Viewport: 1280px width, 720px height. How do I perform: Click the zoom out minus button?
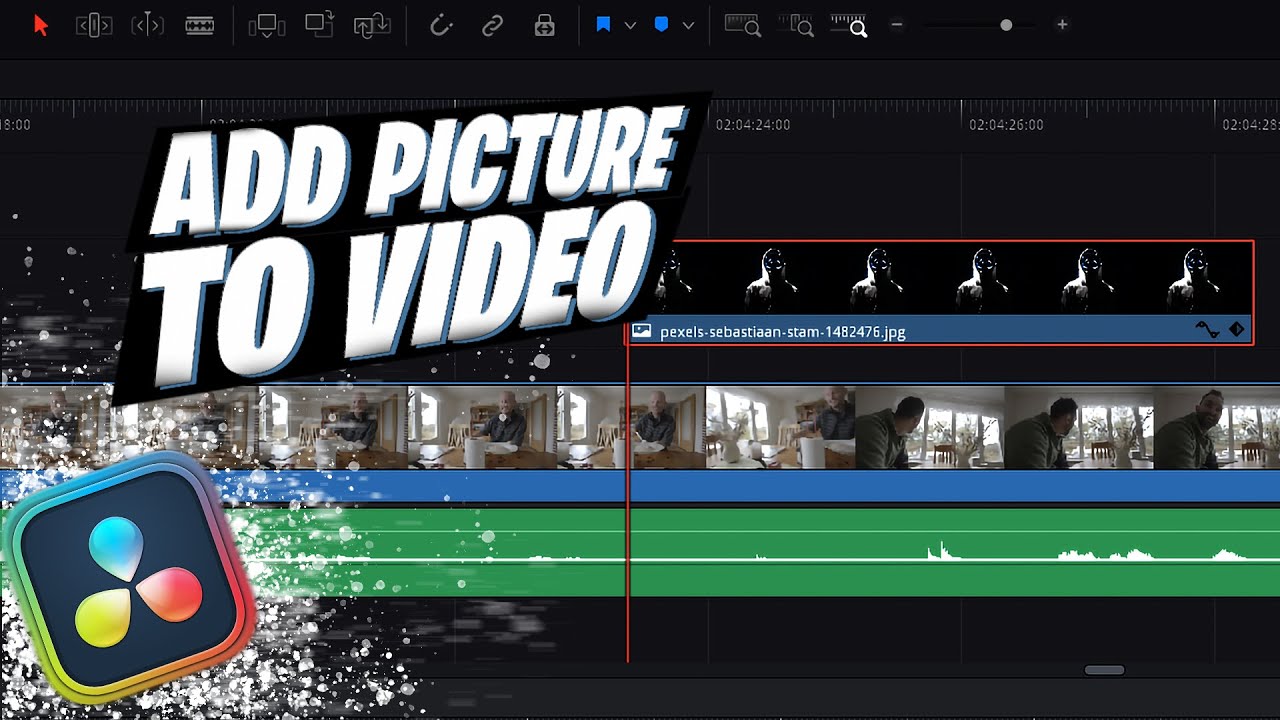point(897,25)
